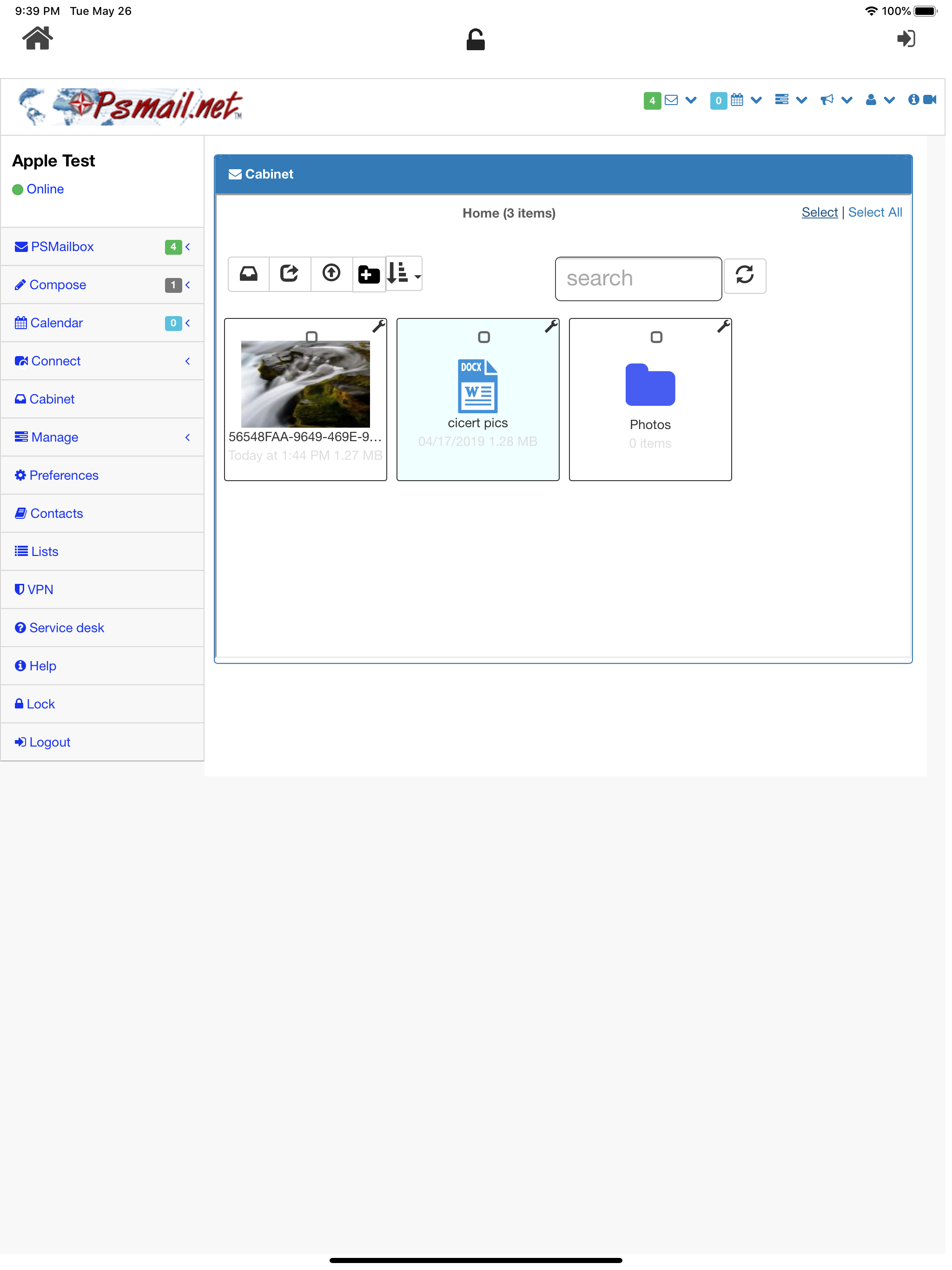Open Contacts in the sidebar
The image size is (952, 1270).
(x=102, y=513)
